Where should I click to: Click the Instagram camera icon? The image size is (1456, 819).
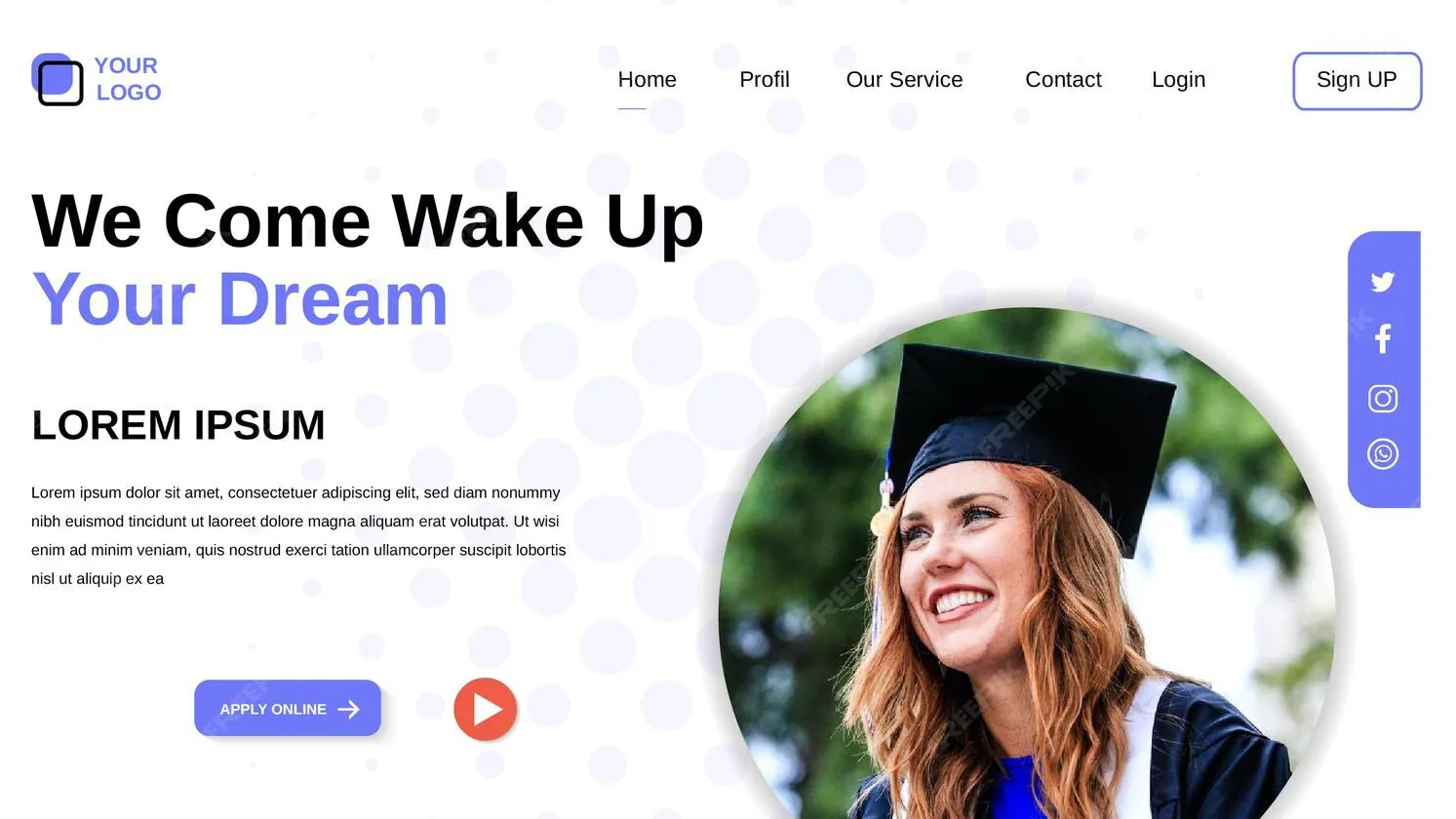[x=1382, y=398]
